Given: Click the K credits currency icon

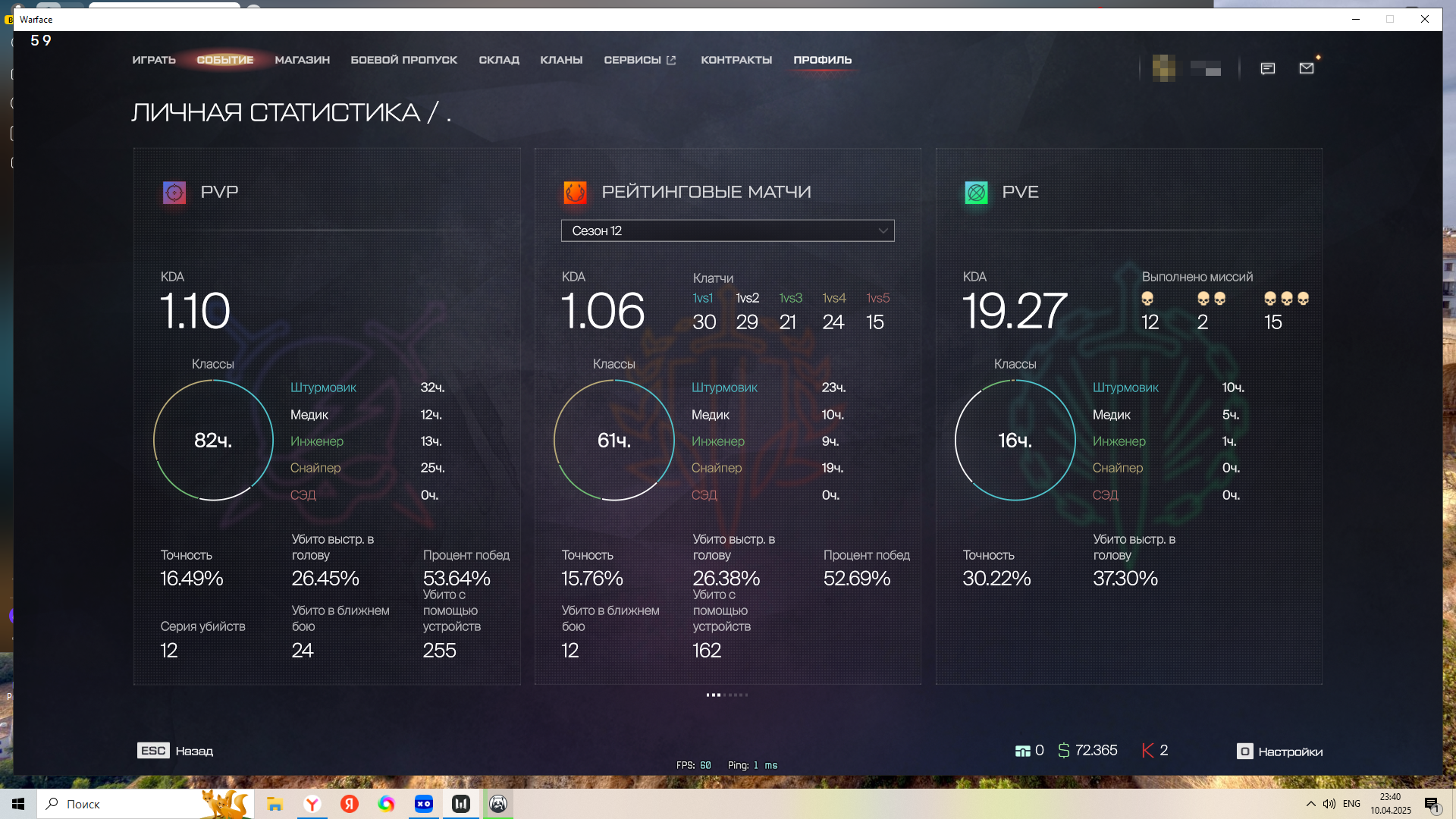Looking at the screenshot, I should pyautogui.click(x=1147, y=751).
